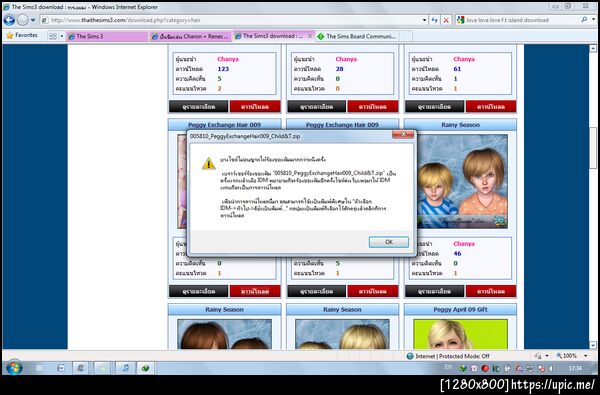Click the page scrollbar up arrow

click(593, 48)
